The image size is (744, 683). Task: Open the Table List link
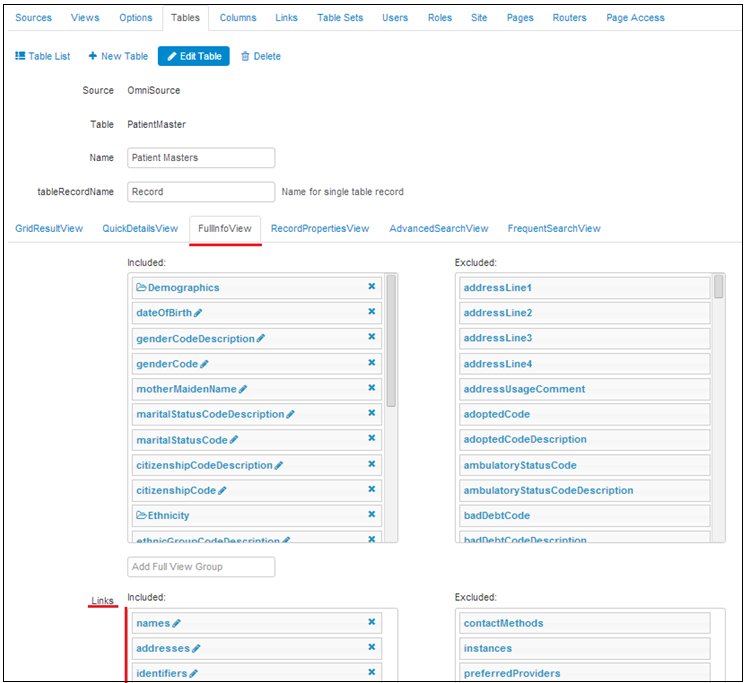click(x=43, y=57)
